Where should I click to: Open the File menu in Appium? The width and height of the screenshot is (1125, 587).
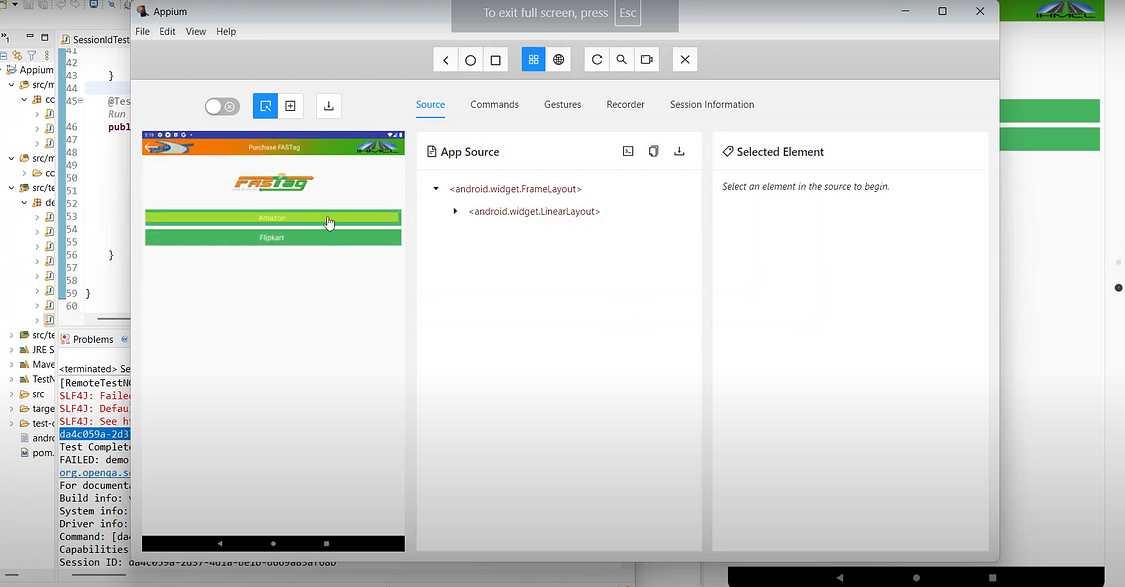point(143,32)
